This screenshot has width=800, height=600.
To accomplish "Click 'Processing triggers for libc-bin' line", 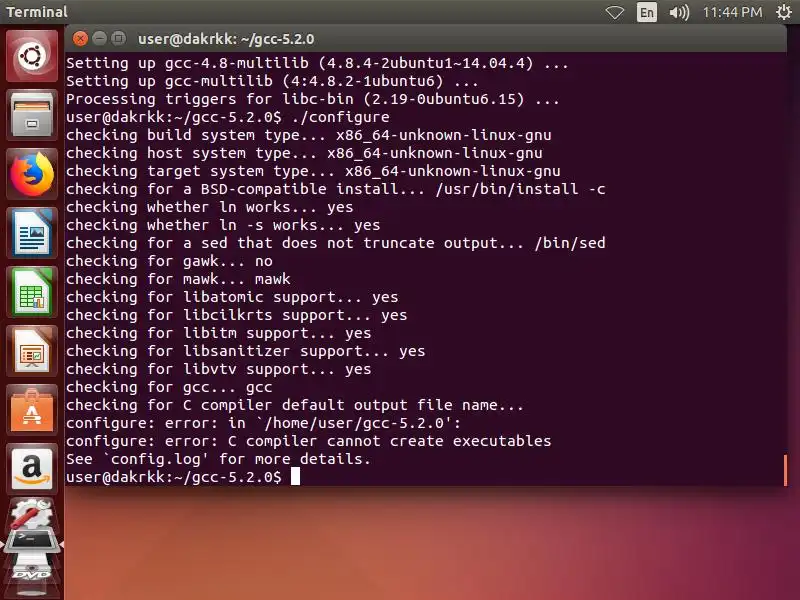I will pyautogui.click(x=312, y=99).
